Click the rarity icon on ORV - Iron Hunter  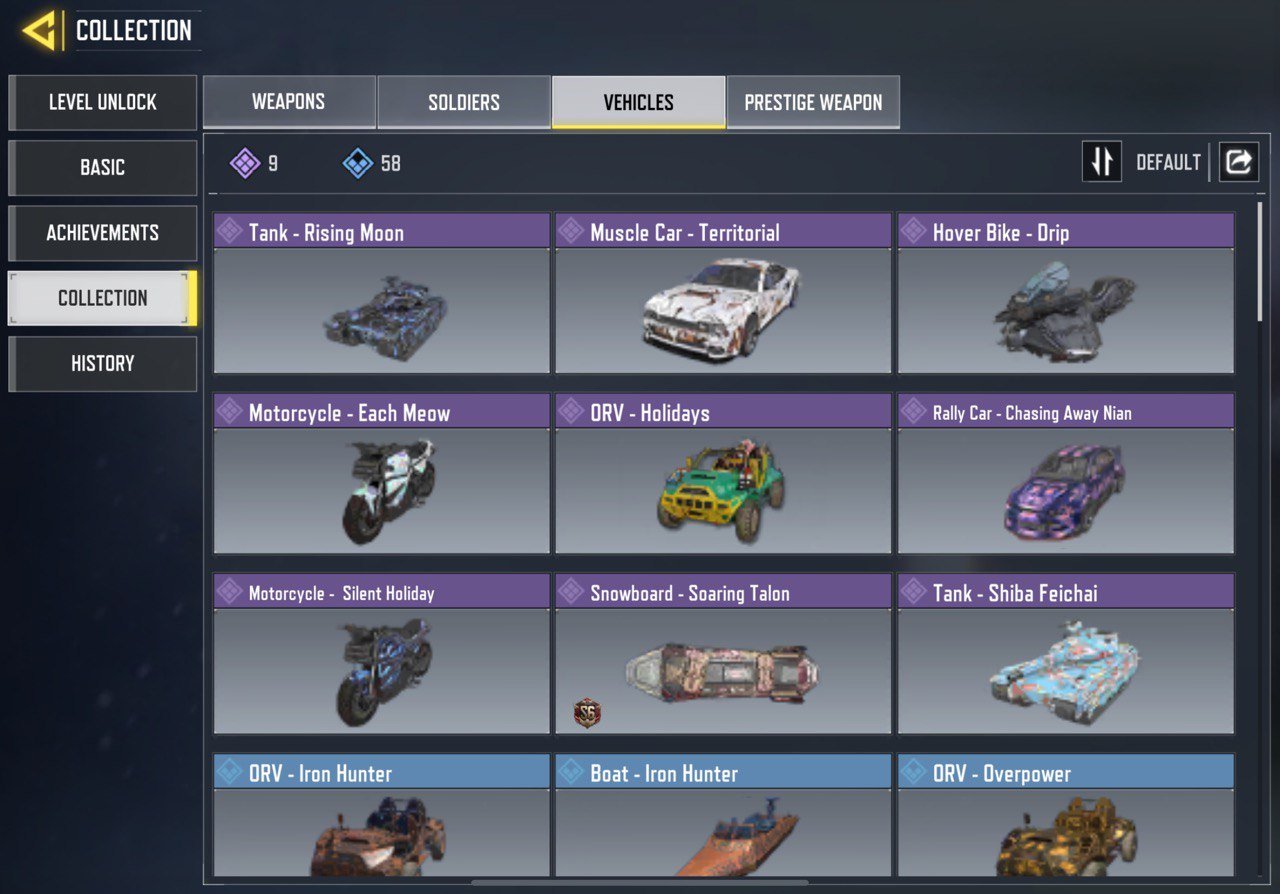[x=230, y=772]
